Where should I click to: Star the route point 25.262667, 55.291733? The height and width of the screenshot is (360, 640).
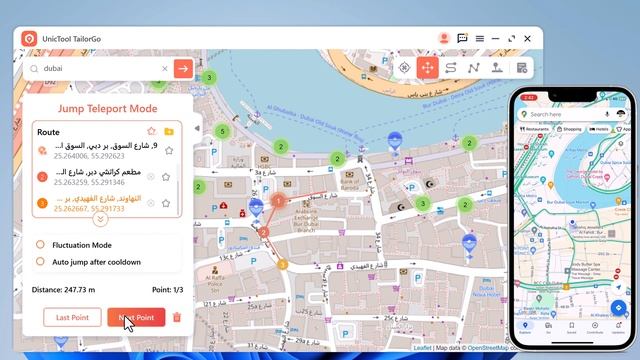166,203
